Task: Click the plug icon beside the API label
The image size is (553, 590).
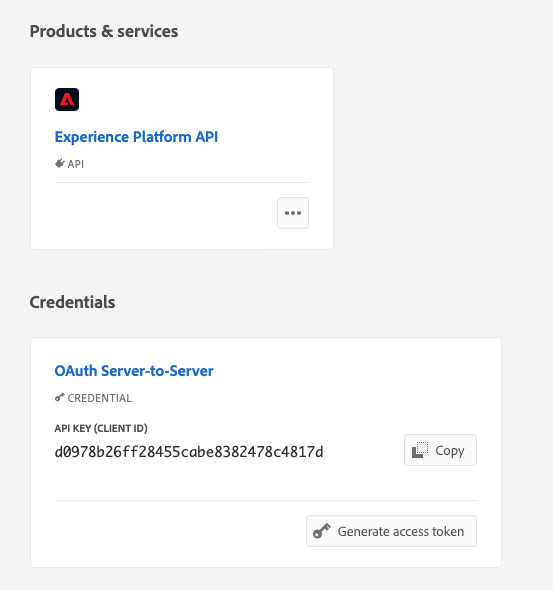Action: (x=59, y=163)
